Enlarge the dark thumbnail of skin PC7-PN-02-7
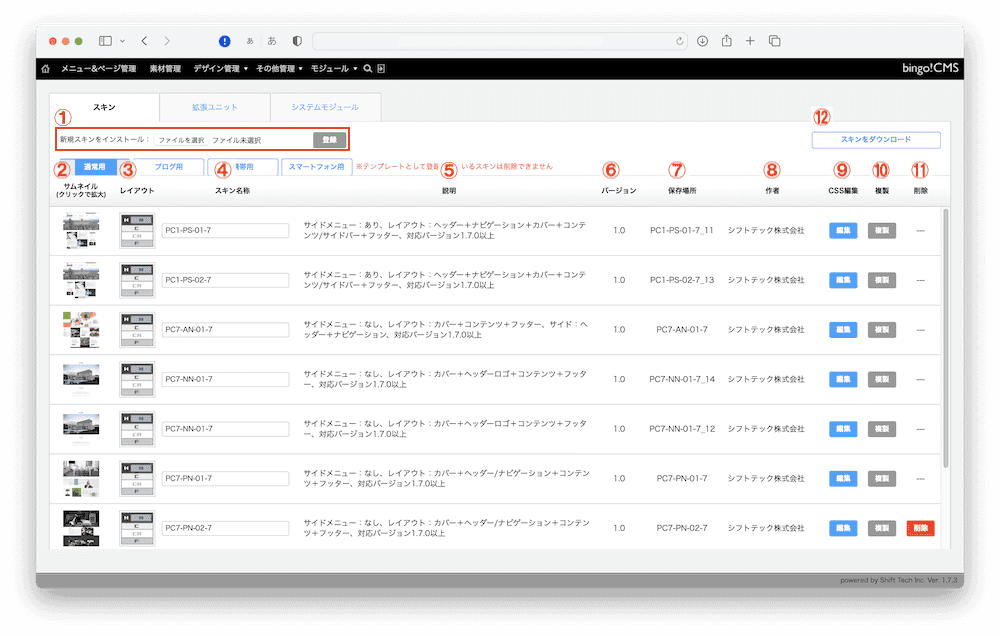The width and height of the screenshot is (1000, 636). coord(81,528)
